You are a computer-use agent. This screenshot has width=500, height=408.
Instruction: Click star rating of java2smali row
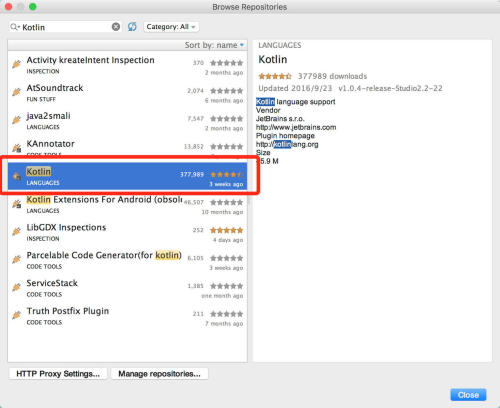(227, 119)
